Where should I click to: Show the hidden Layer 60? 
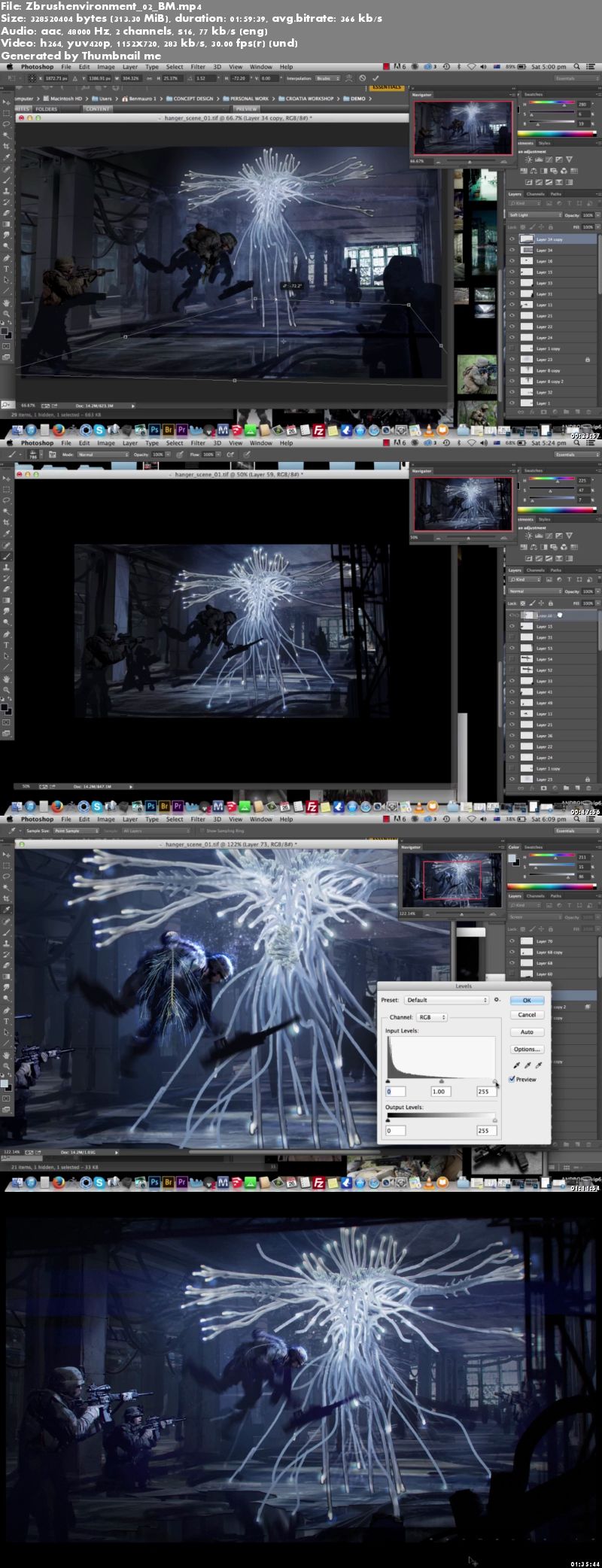point(512,974)
